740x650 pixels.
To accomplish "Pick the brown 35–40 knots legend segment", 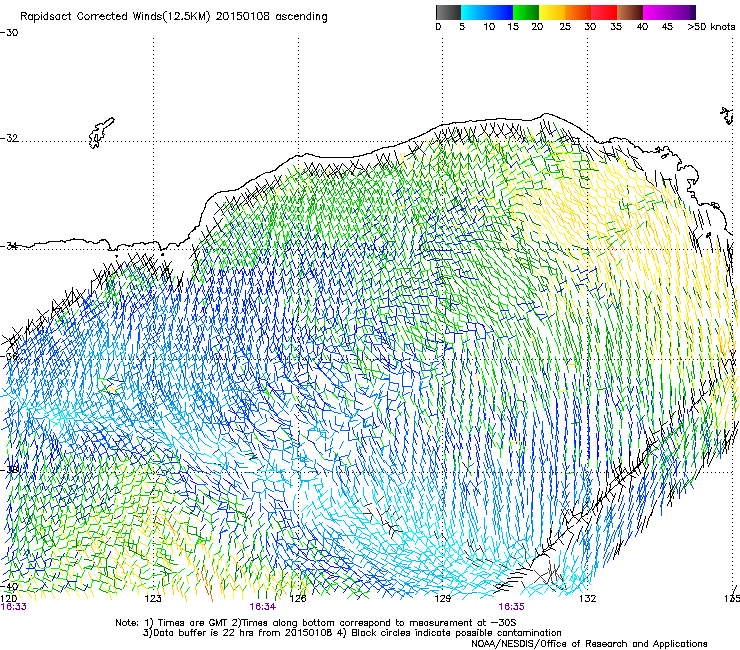I will tap(630, 12).
